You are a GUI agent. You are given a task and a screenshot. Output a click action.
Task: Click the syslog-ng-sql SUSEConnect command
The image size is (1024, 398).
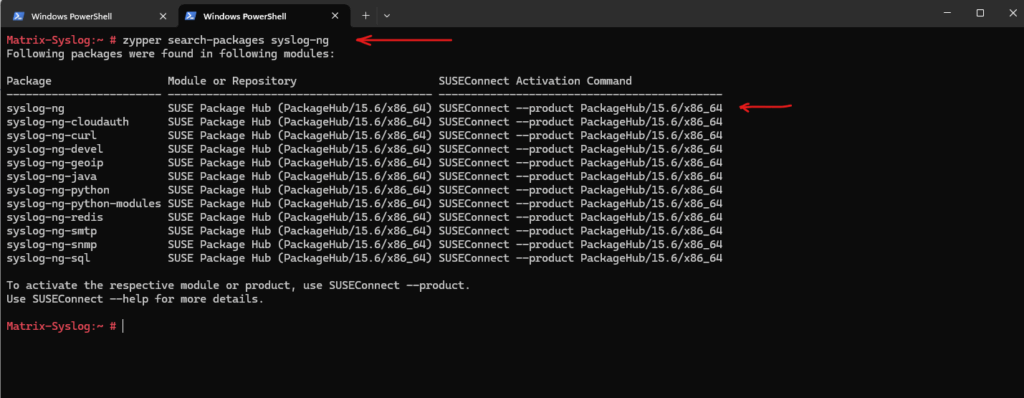click(581, 259)
